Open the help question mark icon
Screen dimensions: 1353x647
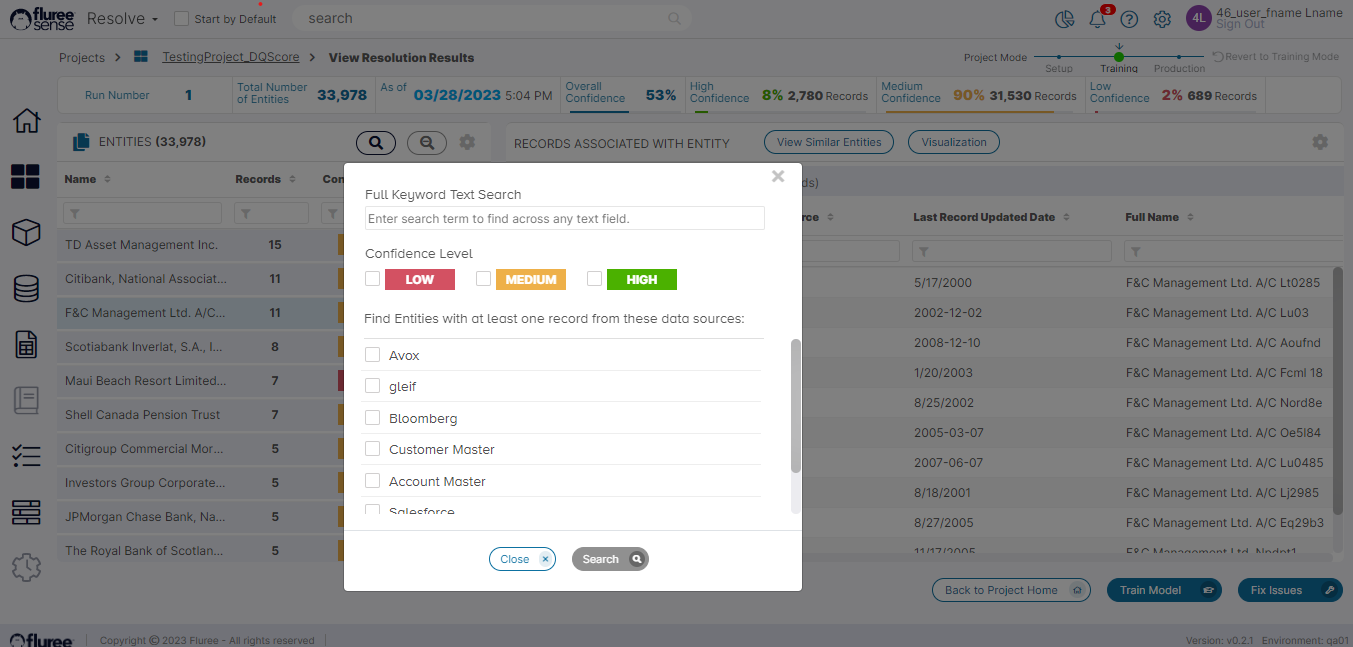[x=1129, y=19]
